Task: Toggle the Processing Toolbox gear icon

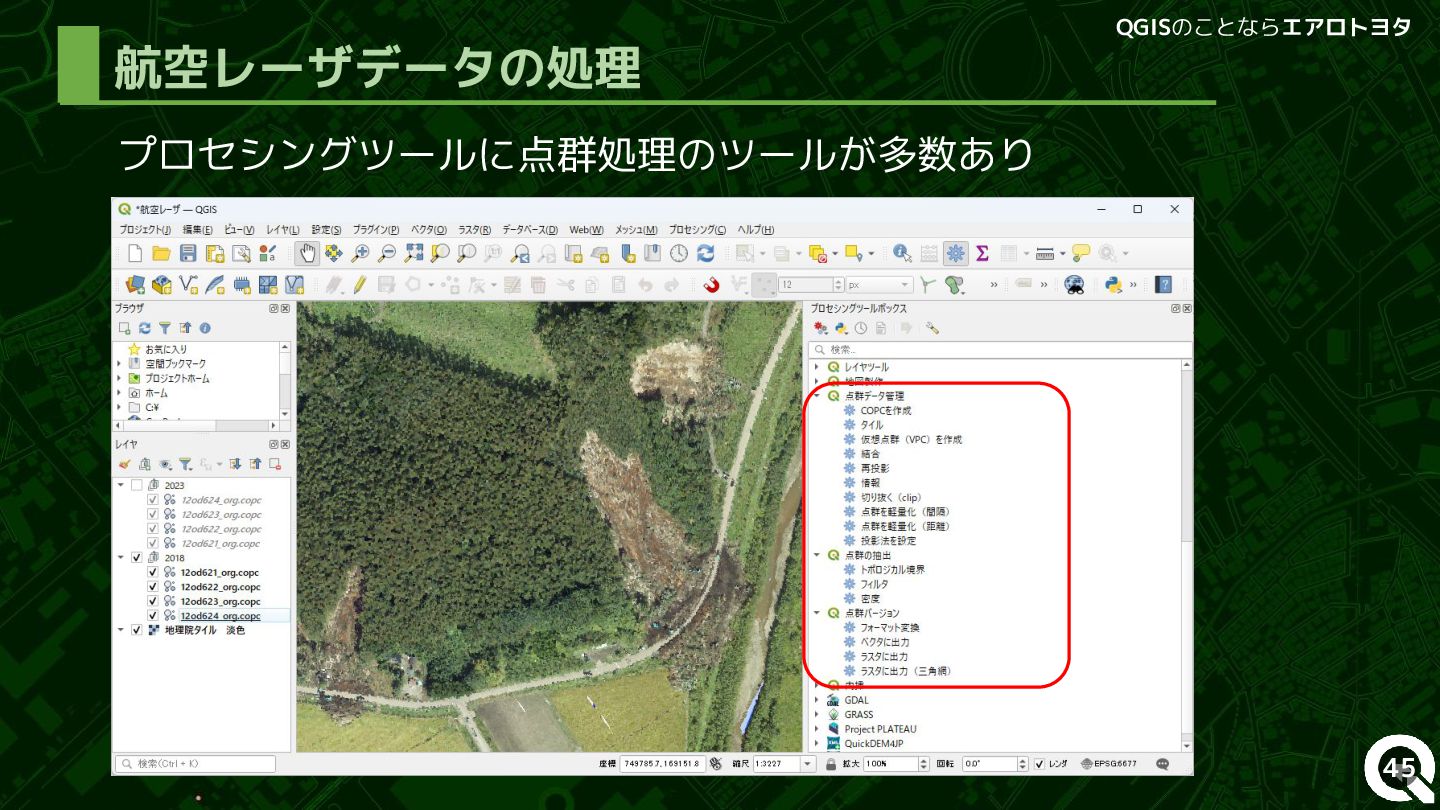Action: (x=956, y=254)
